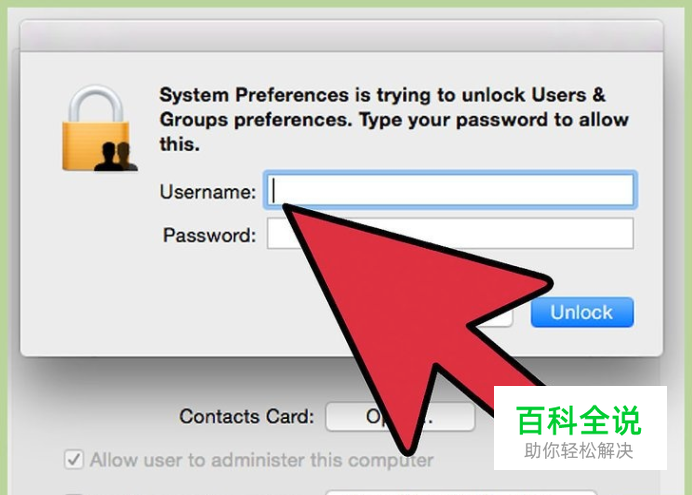Viewport: 692px width, 495px height.
Task: Click the Allow user to administer label text
Action: tap(262, 460)
